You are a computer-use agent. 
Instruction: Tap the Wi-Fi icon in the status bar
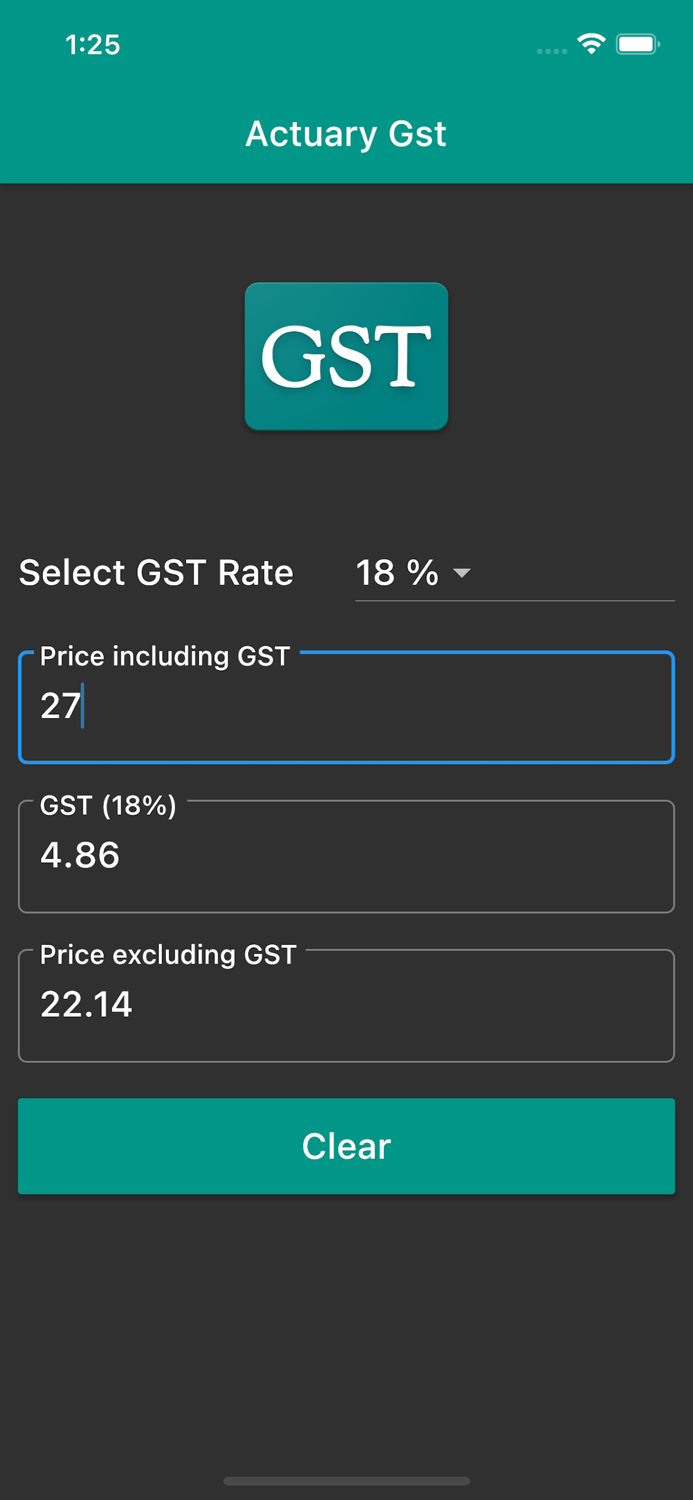[590, 44]
